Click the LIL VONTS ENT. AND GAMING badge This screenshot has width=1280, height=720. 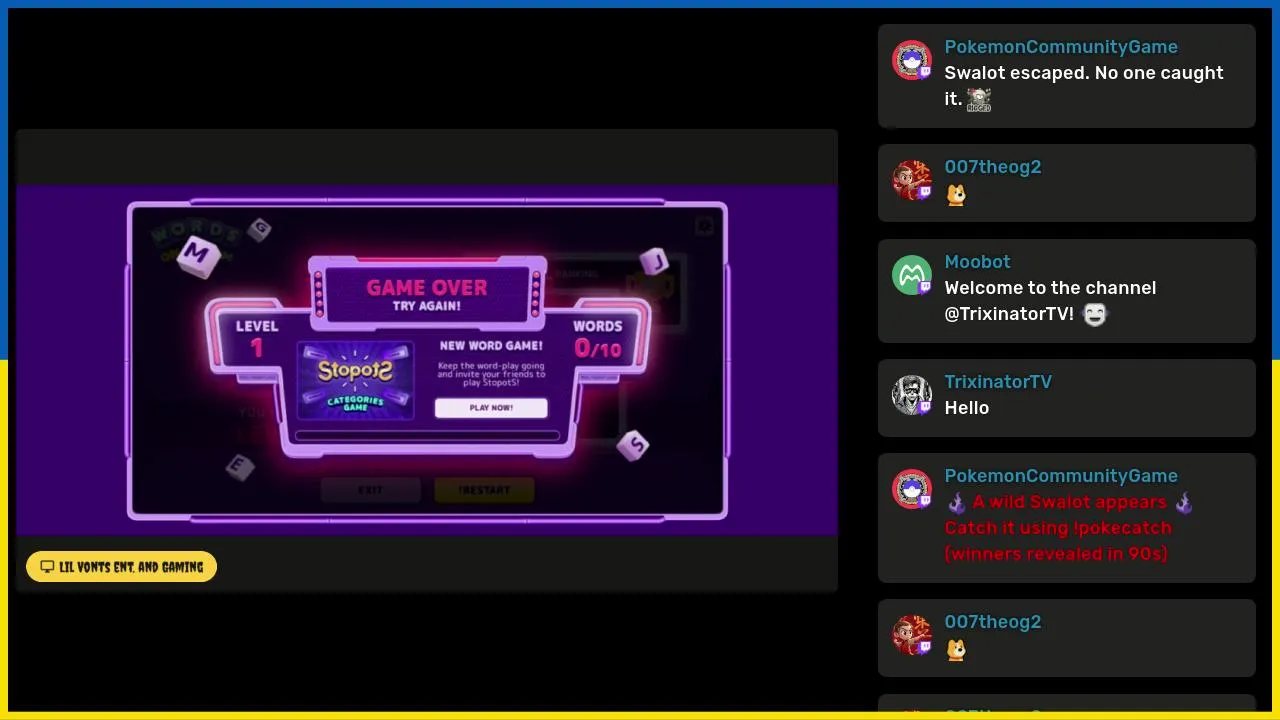coord(121,566)
